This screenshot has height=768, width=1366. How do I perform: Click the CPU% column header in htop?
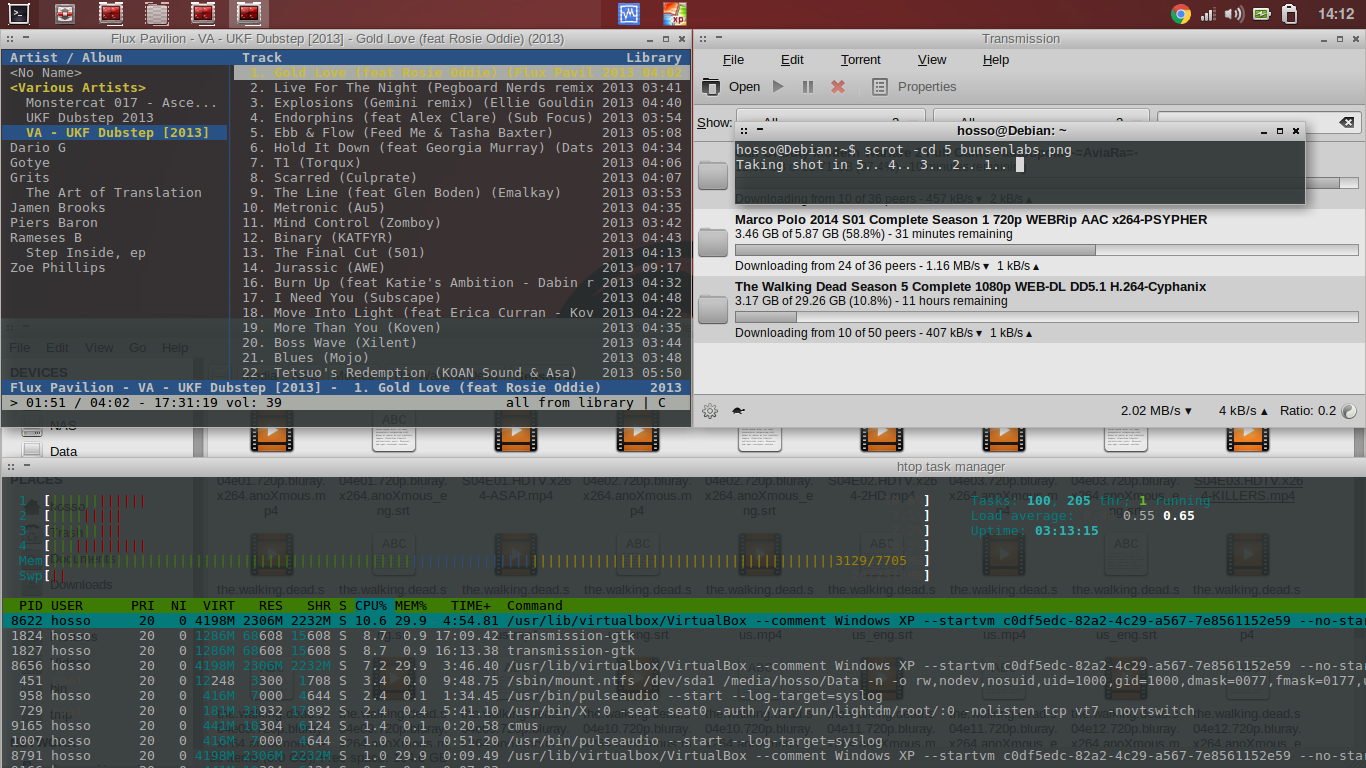pos(371,606)
